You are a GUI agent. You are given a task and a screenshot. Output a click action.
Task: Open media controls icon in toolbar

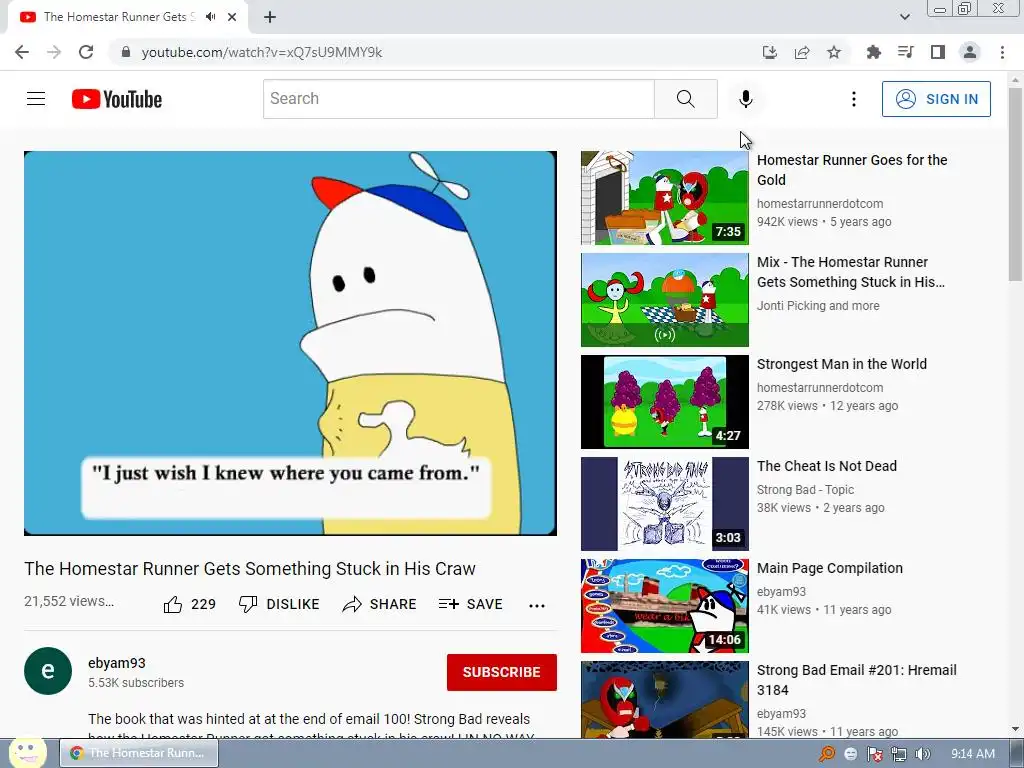click(x=905, y=52)
